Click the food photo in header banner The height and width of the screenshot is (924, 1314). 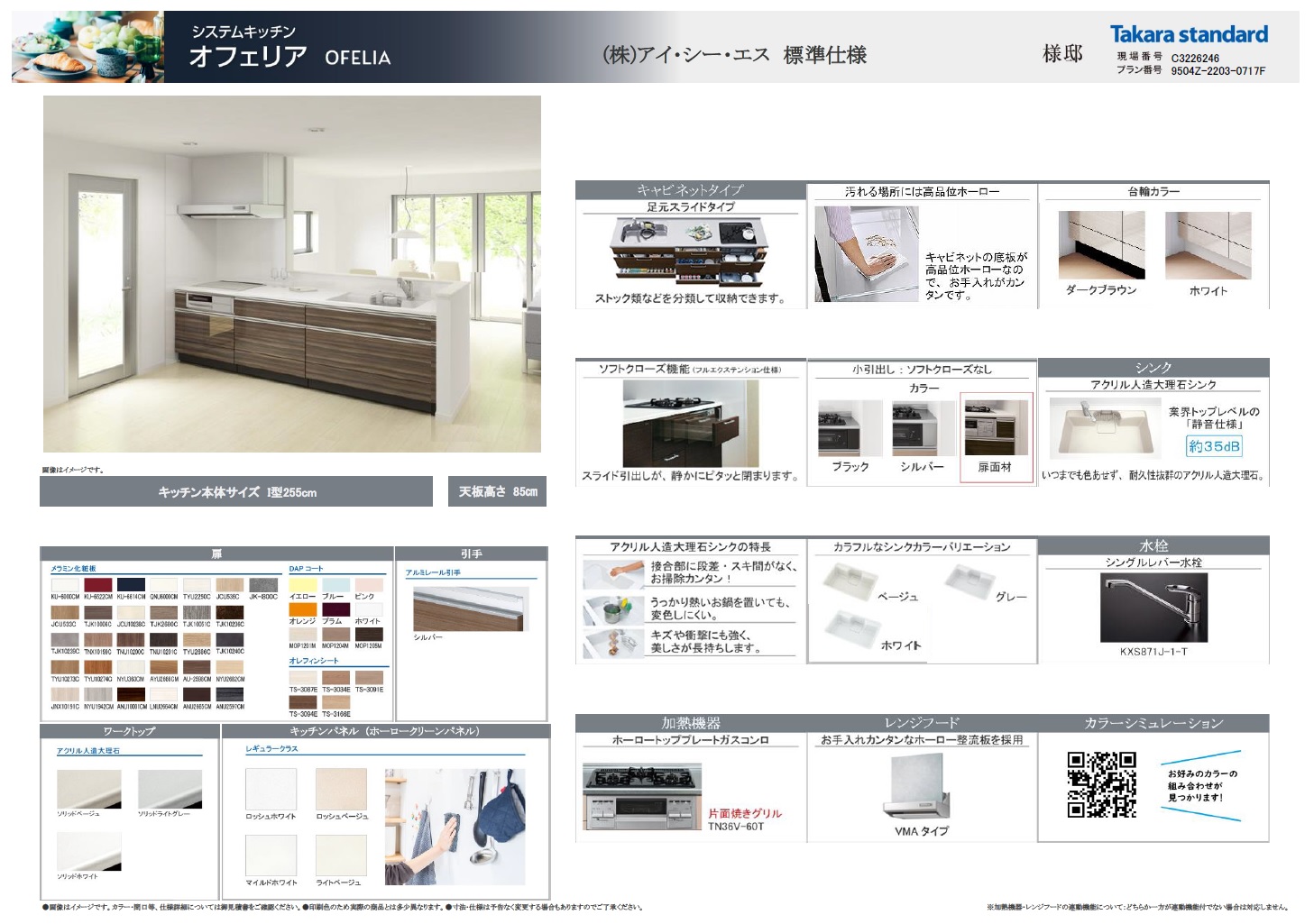pyautogui.click(x=87, y=47)
